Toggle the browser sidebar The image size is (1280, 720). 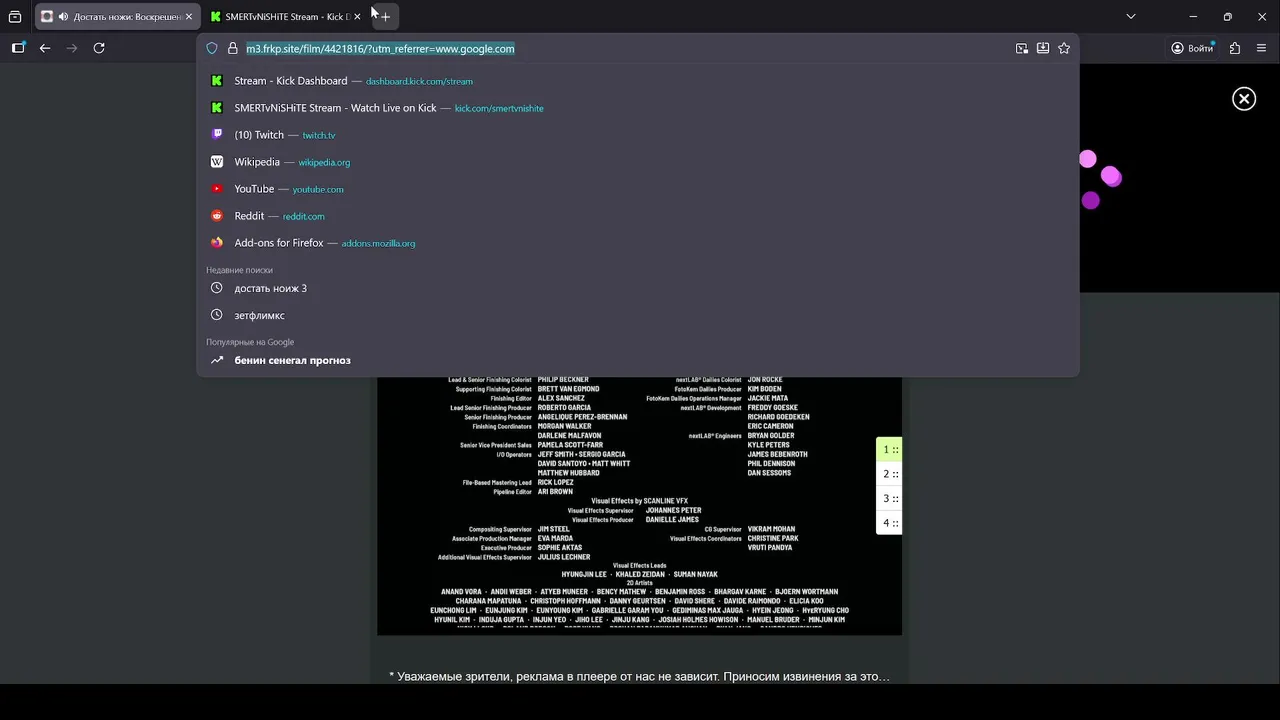tap(18, 48)
